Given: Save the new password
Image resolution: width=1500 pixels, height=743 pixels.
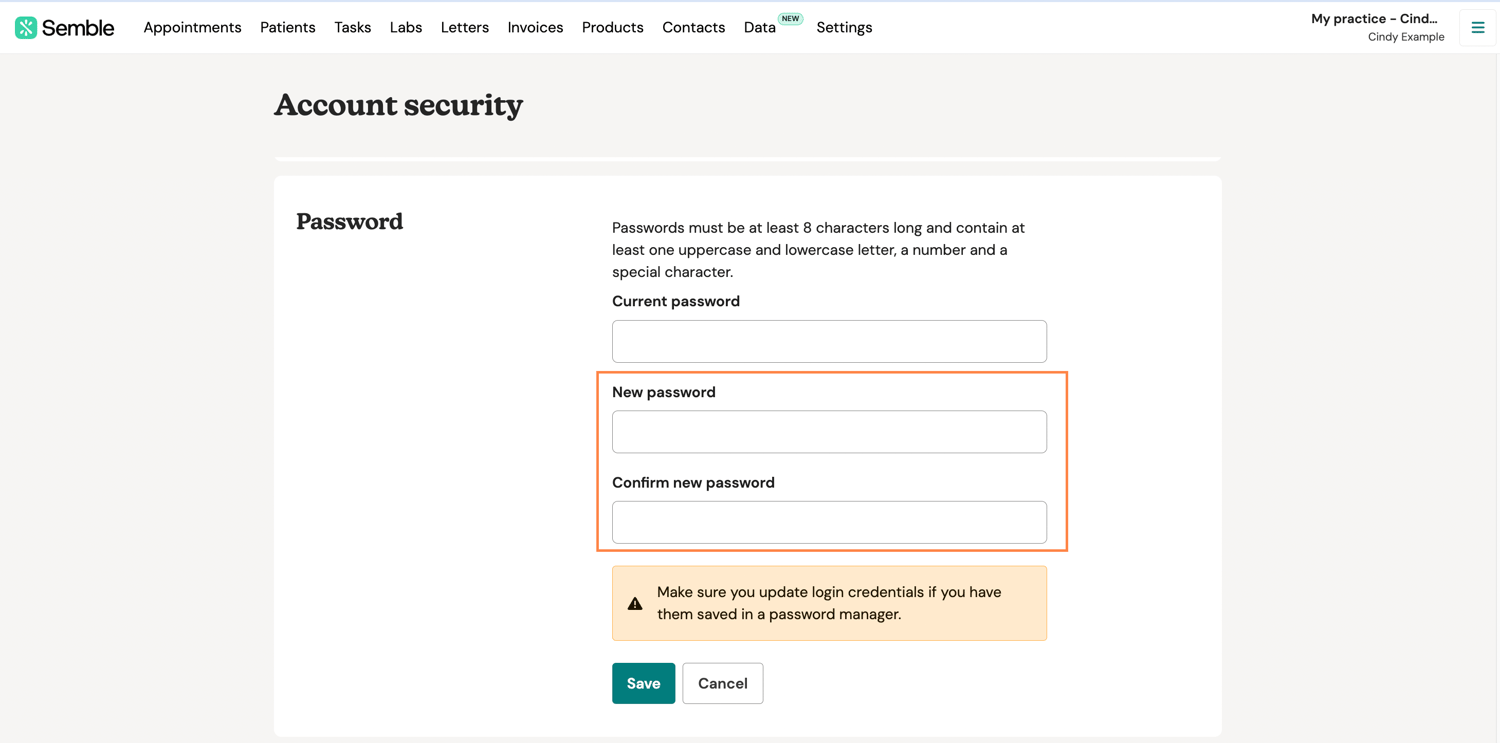Looking at the screenshot, I should click(x=643, y=683).
